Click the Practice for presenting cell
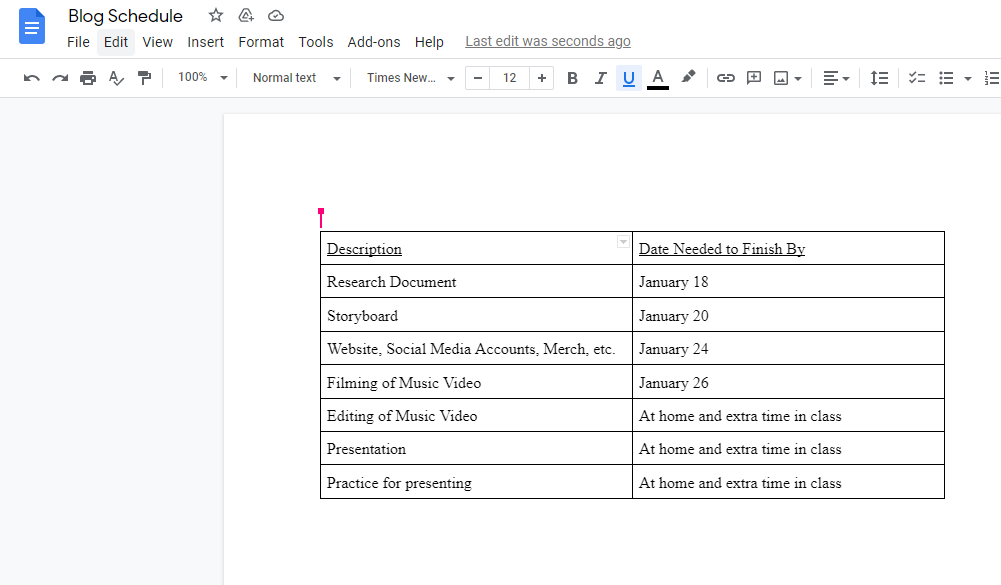 pyautogui.click(x=476, y=483)
